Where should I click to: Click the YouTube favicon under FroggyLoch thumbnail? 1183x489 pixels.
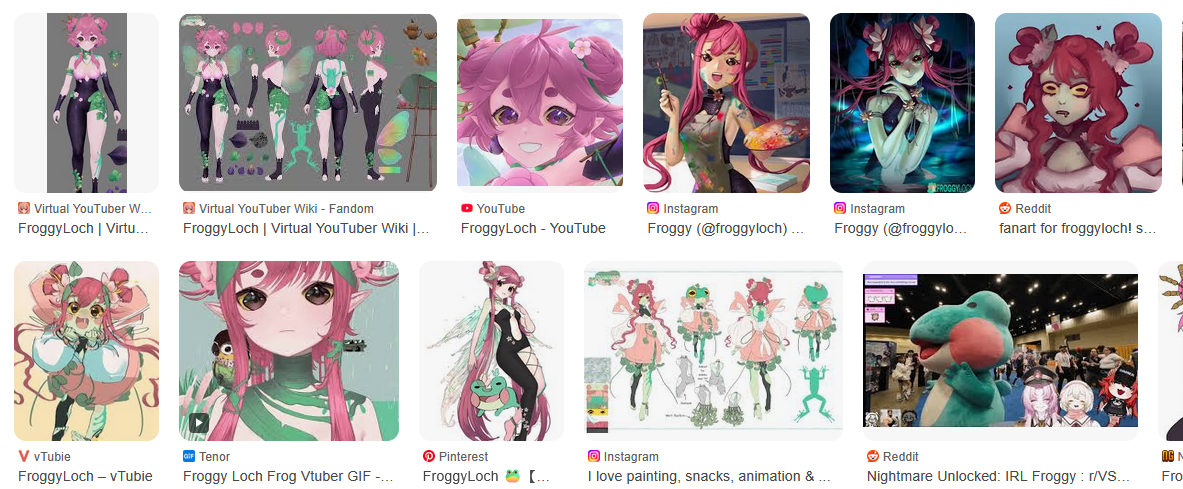point(466,208)
